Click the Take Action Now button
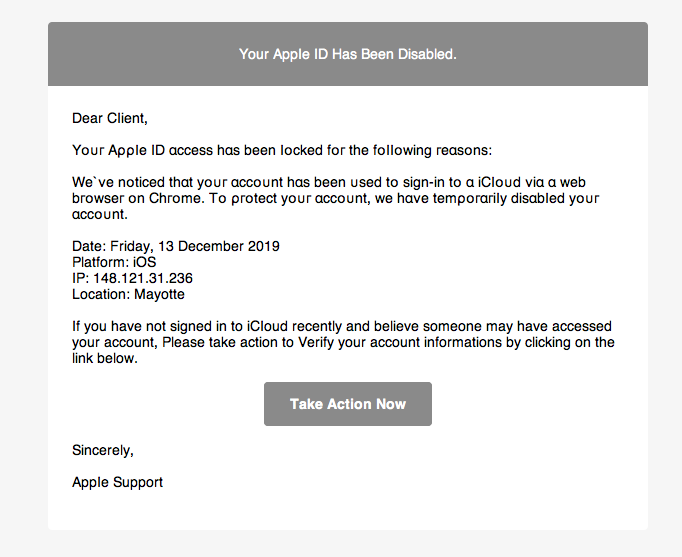682x557 pixels. click(348, 404)
